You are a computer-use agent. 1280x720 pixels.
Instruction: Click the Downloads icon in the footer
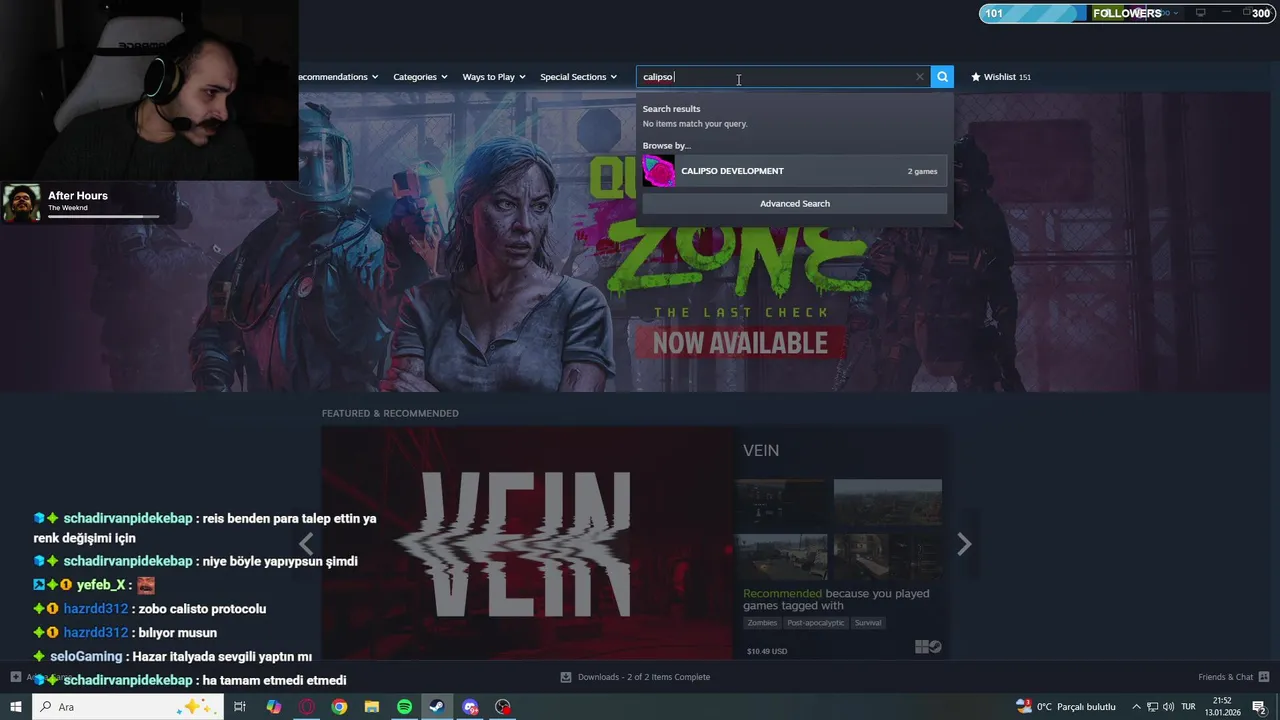click(566, 677)
